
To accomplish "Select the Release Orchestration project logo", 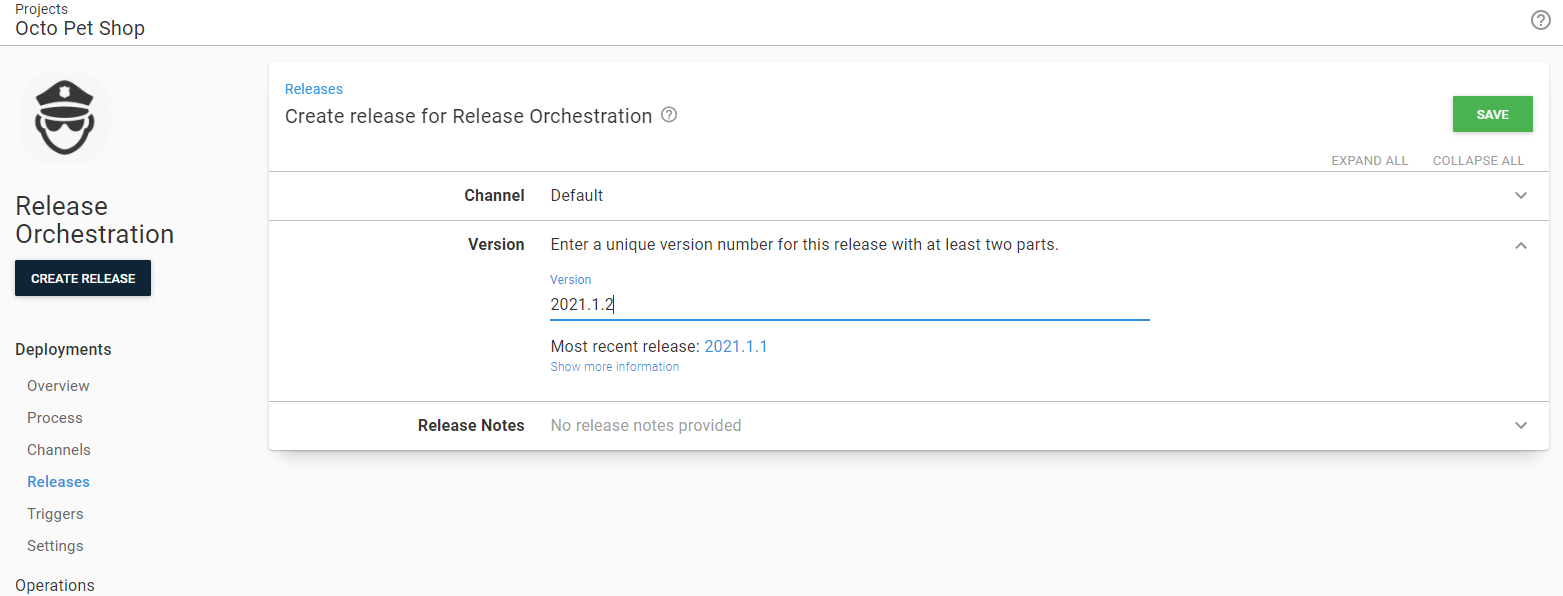I will click(64, 117).
